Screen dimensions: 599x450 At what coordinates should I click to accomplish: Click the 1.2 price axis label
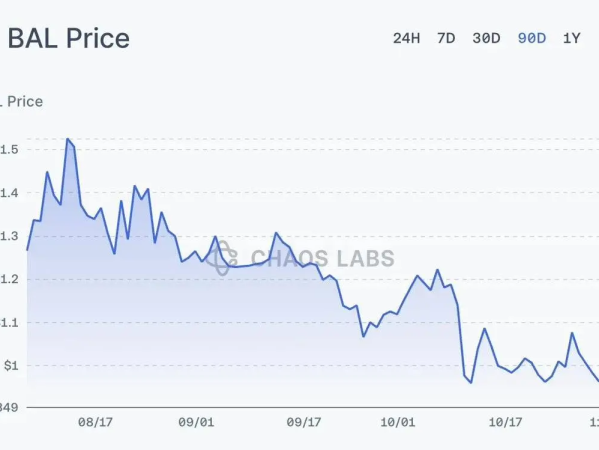(x=9, y=279)
